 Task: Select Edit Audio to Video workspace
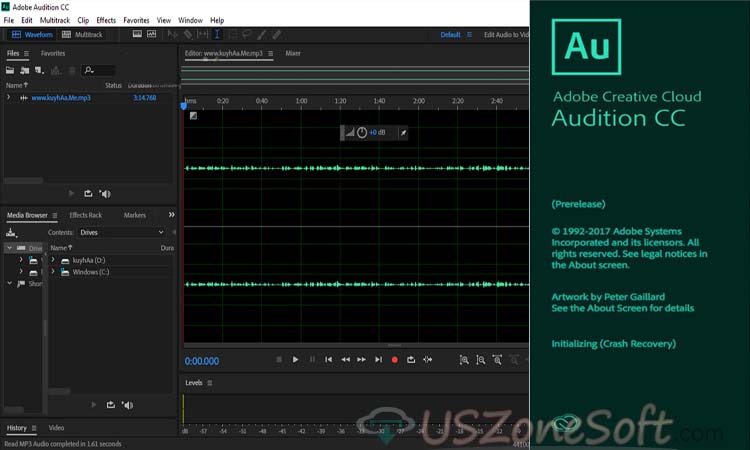click(x=506, y=34)
